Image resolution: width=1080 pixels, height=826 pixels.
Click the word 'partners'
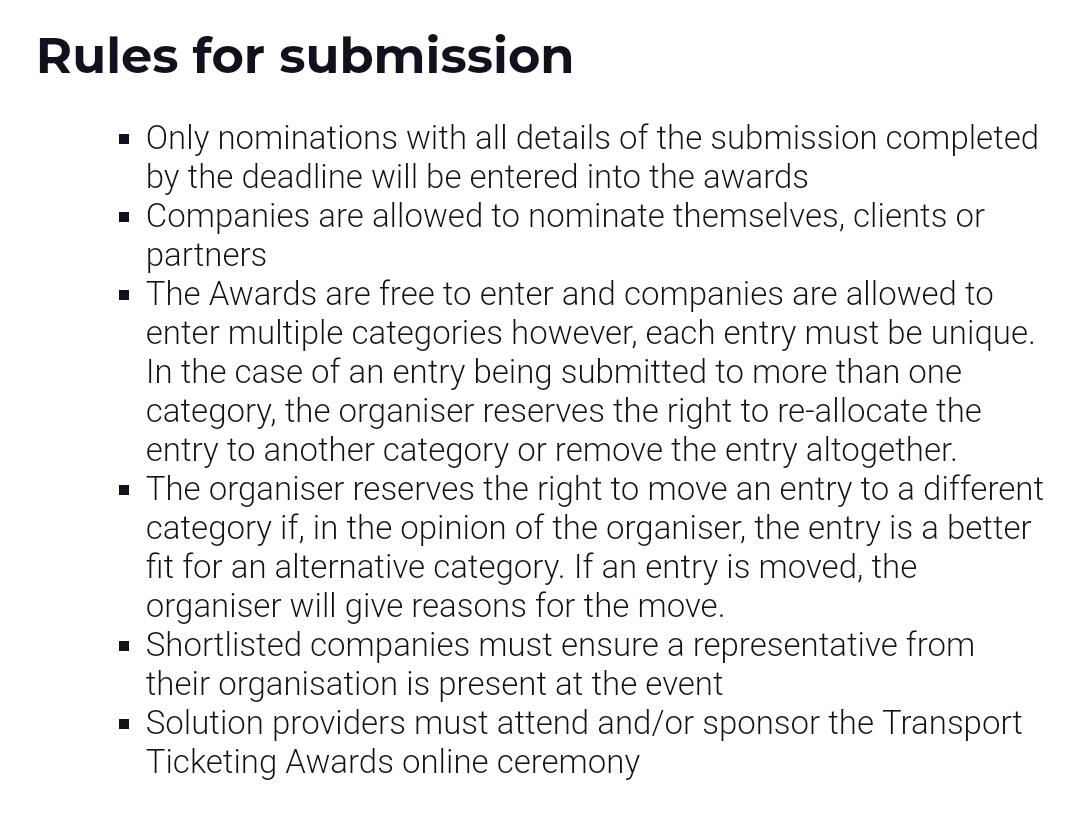click(x=206, y=256)
